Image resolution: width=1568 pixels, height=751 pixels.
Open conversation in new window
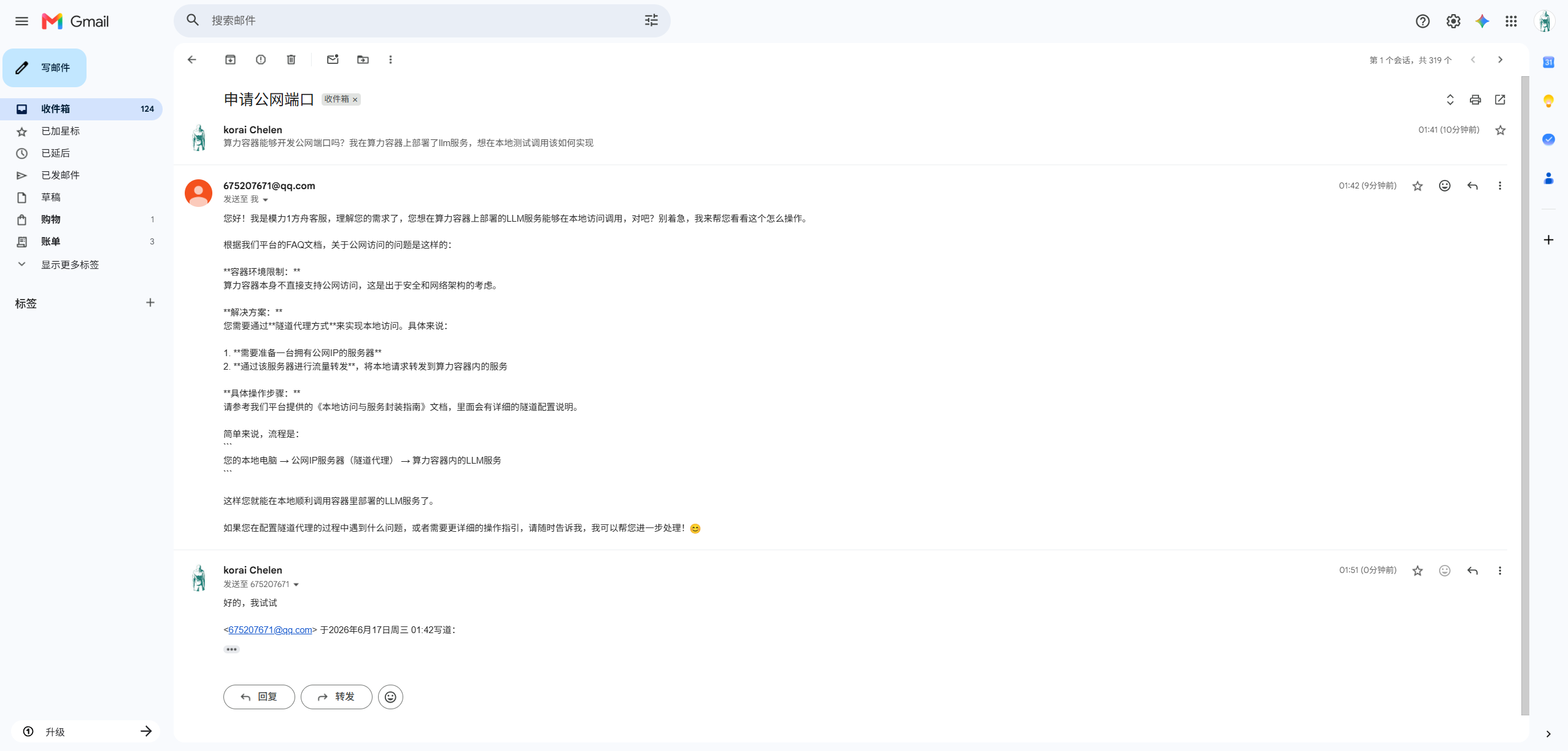[x=1500, y=99]
